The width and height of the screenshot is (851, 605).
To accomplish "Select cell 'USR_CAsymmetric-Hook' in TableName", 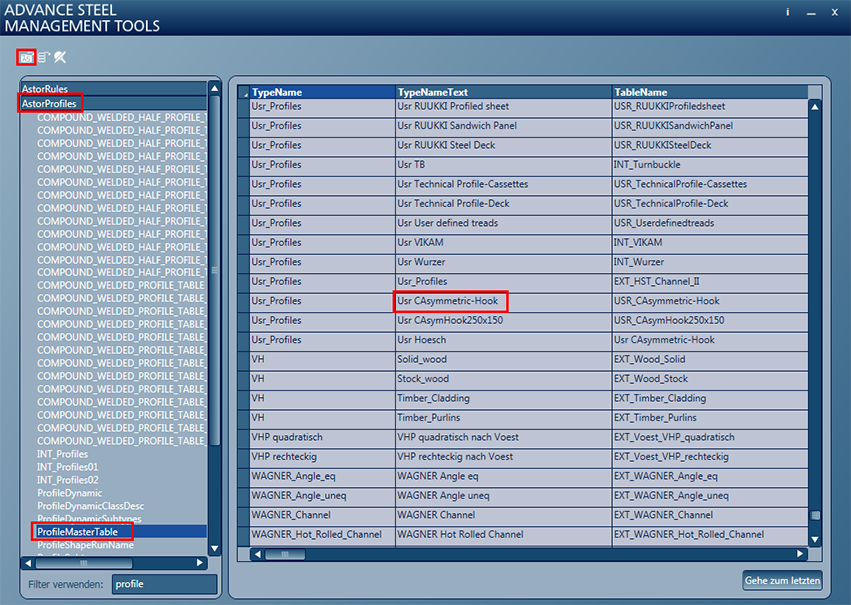I will [710, 301].
